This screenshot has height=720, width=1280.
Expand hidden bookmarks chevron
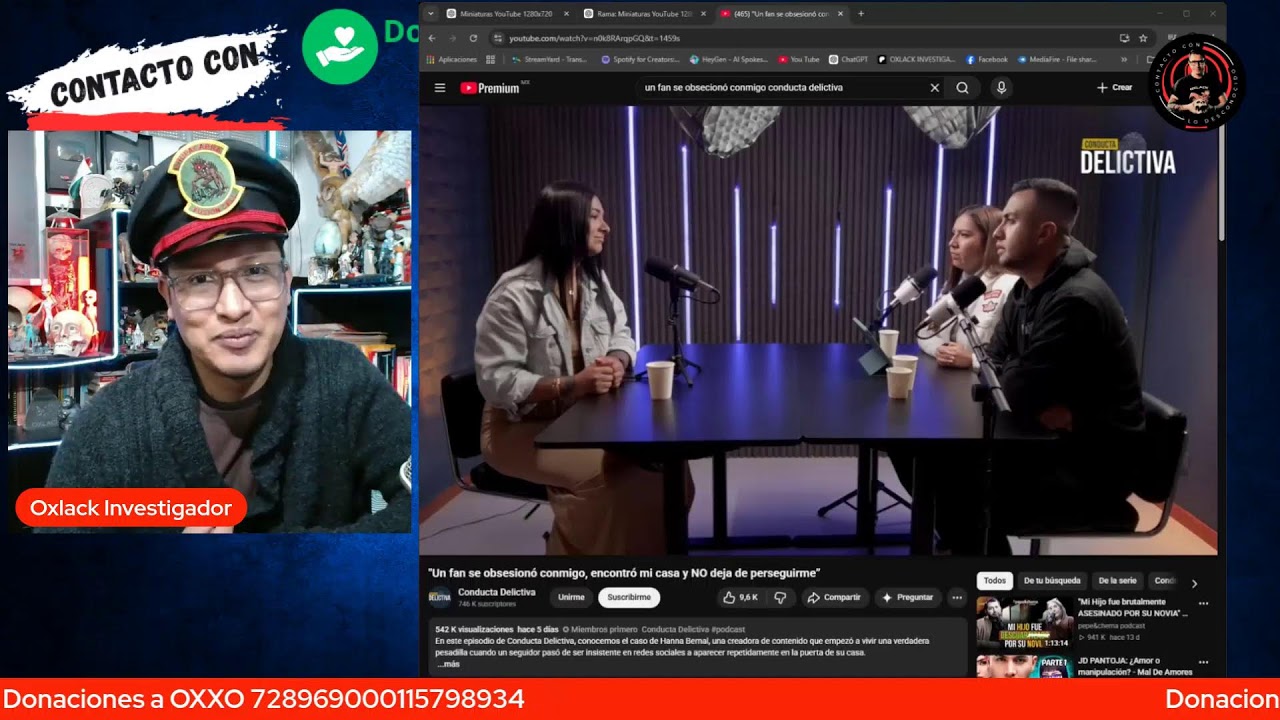1123,59
